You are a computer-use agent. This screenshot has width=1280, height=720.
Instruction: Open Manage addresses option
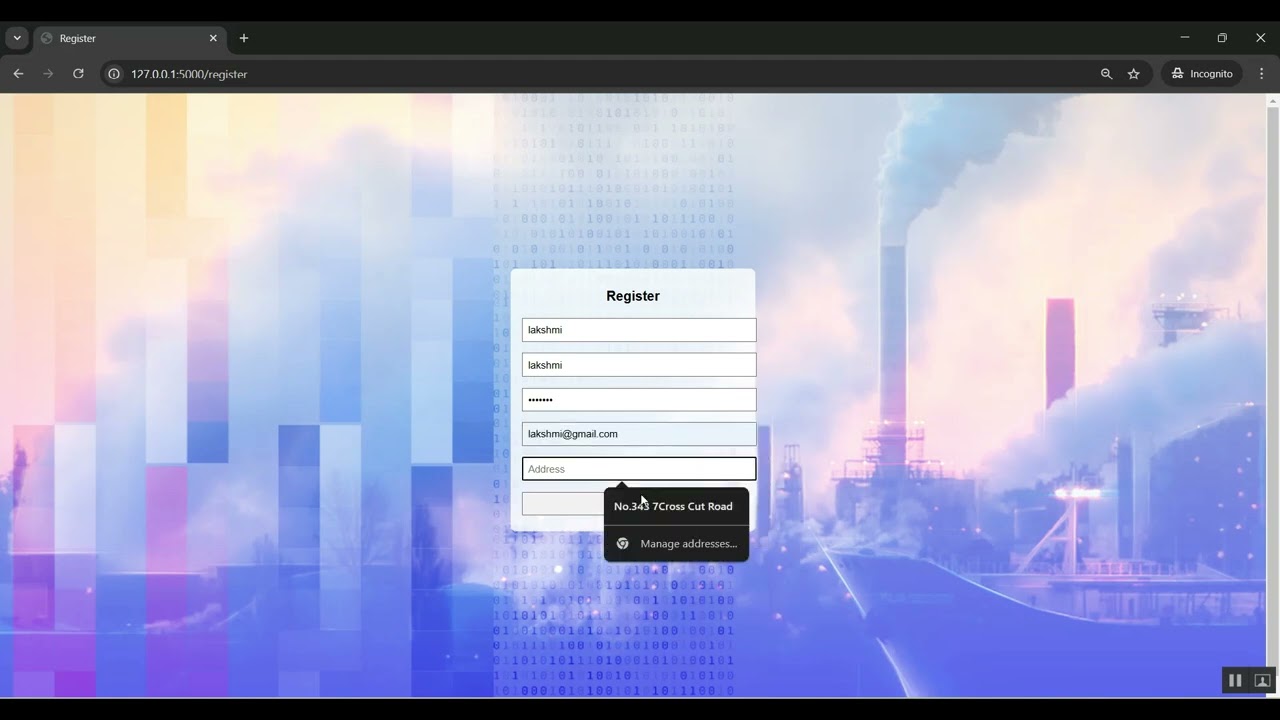click(676, 544)
